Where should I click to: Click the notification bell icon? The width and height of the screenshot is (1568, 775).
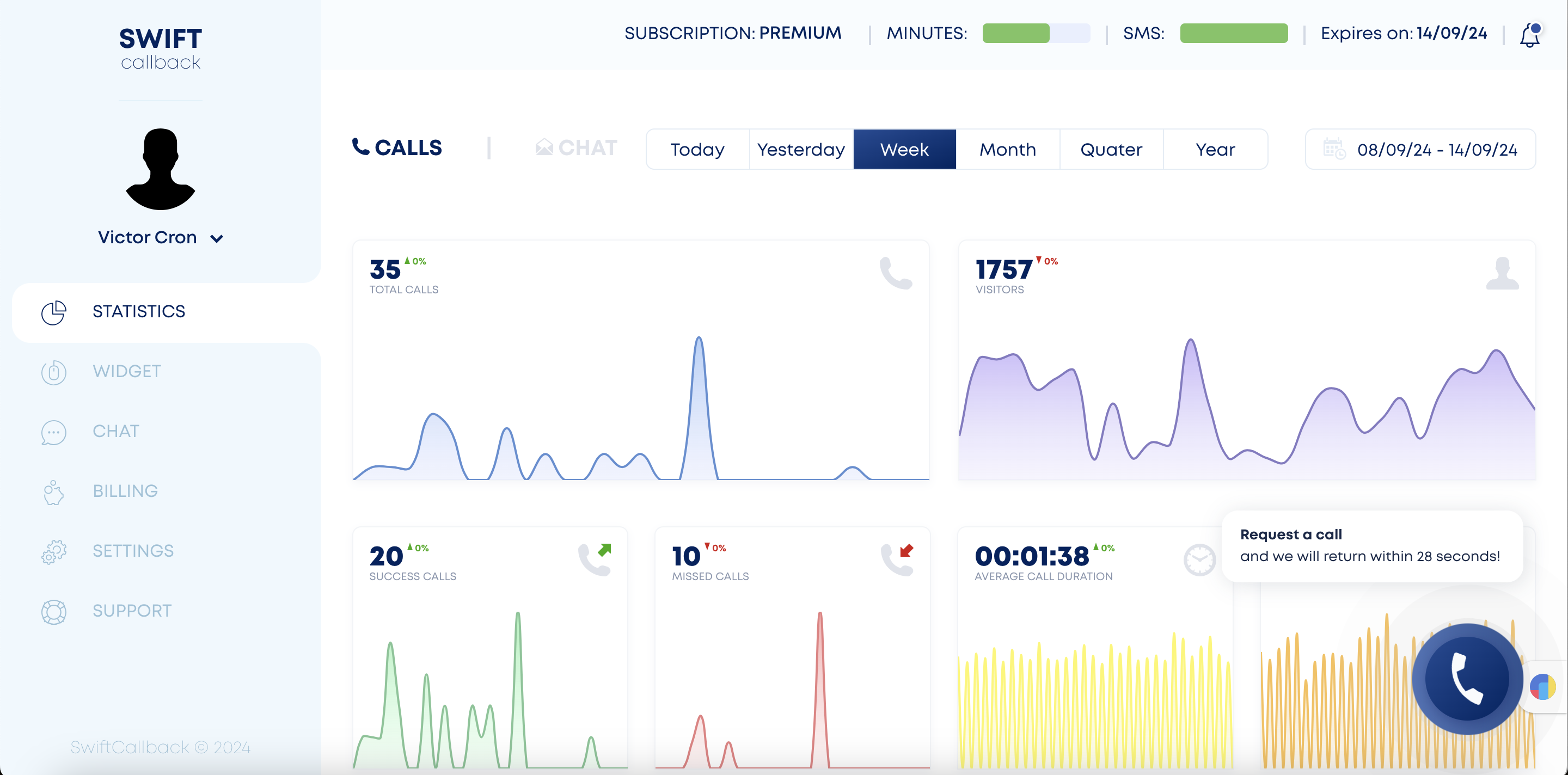[1529, 35]
